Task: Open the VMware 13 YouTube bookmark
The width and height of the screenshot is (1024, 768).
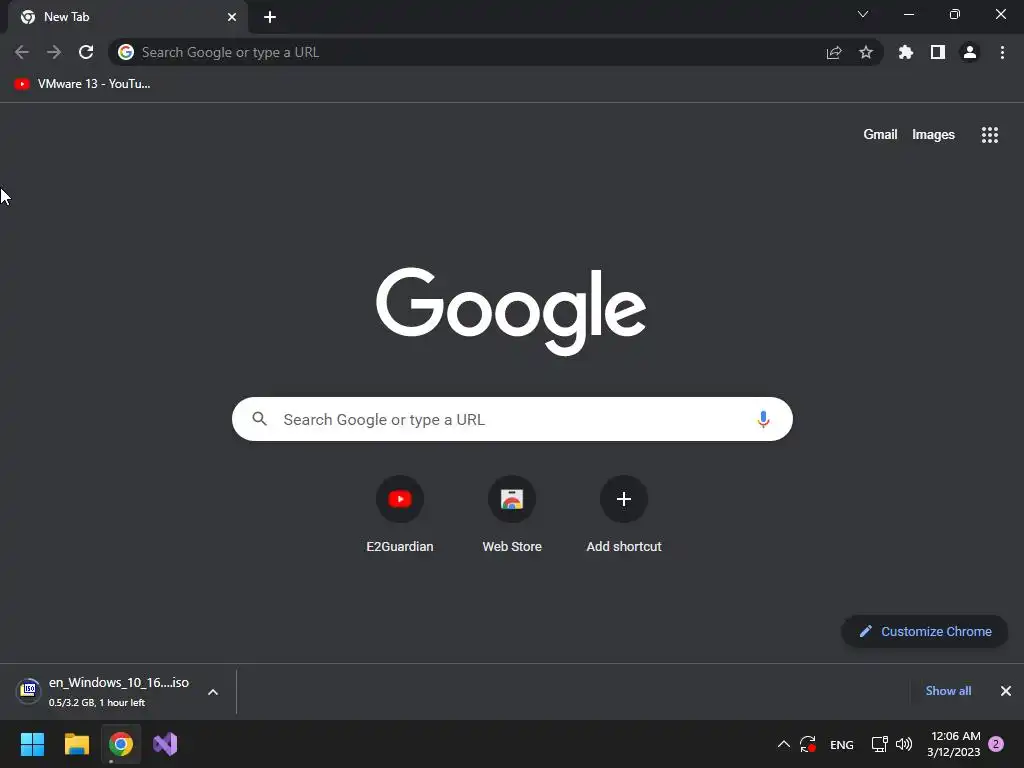Action: coord(82,84)
